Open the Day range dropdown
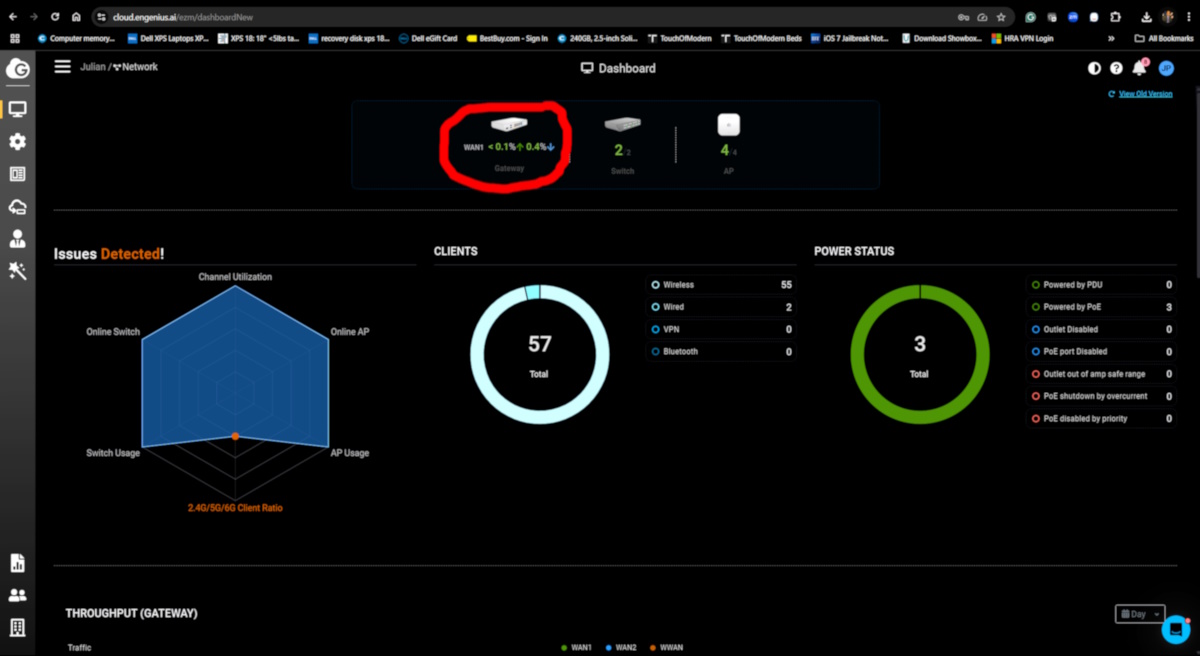Image resolution: width=1200 pixels, height=656 pixels. [1139, 614]
